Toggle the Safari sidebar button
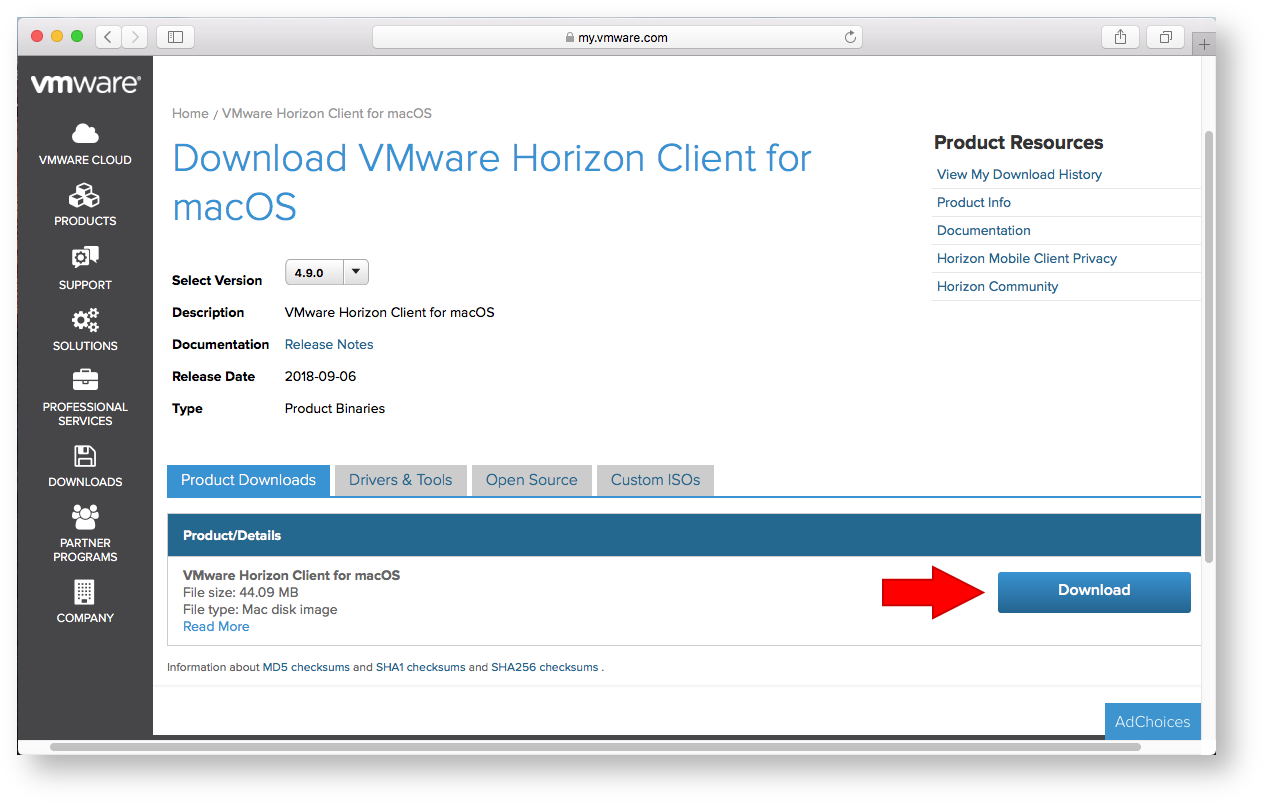Screen dimensions: 1264x803 [175, 37]
